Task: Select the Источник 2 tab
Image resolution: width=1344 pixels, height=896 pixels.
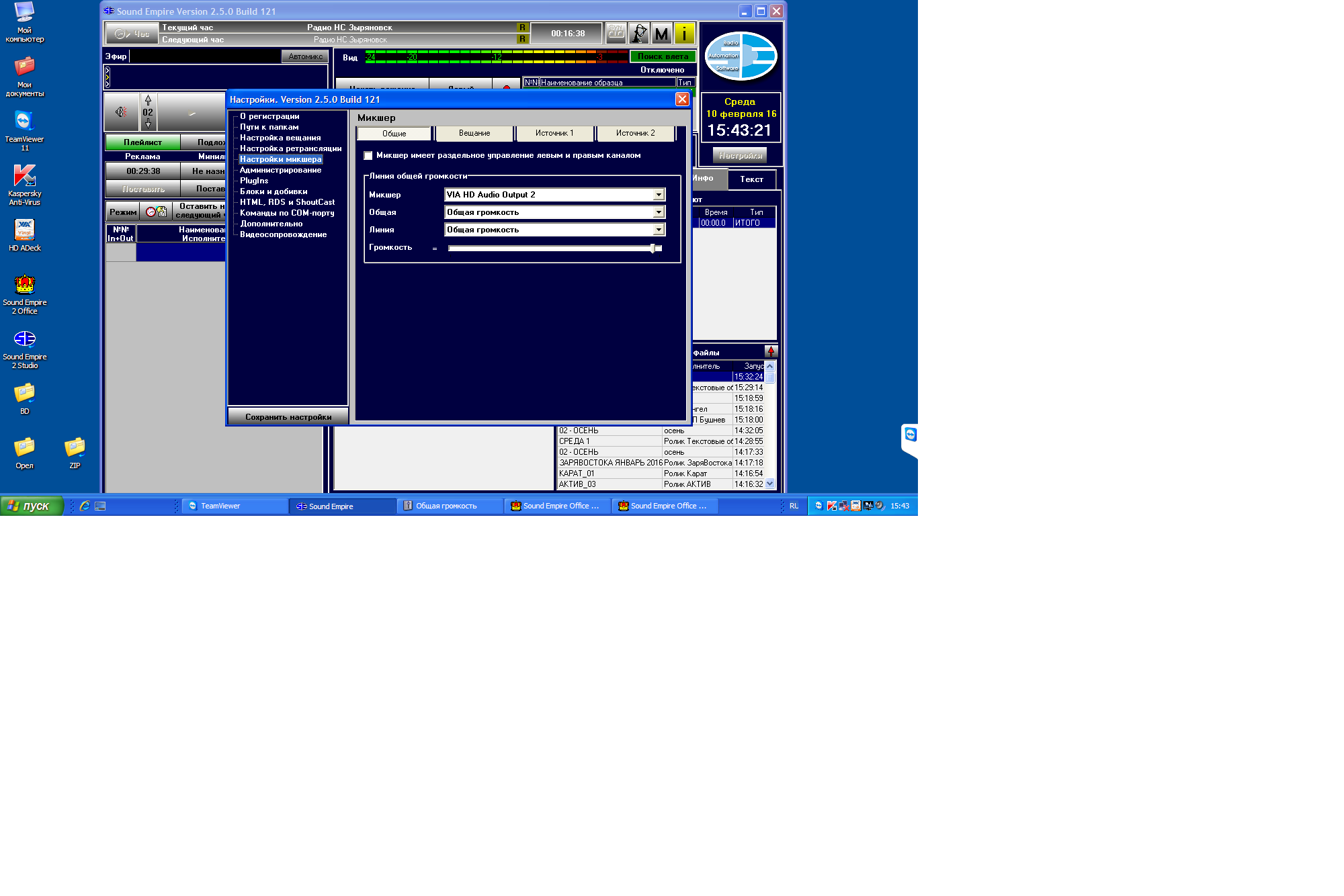Action: click(635, 134)
